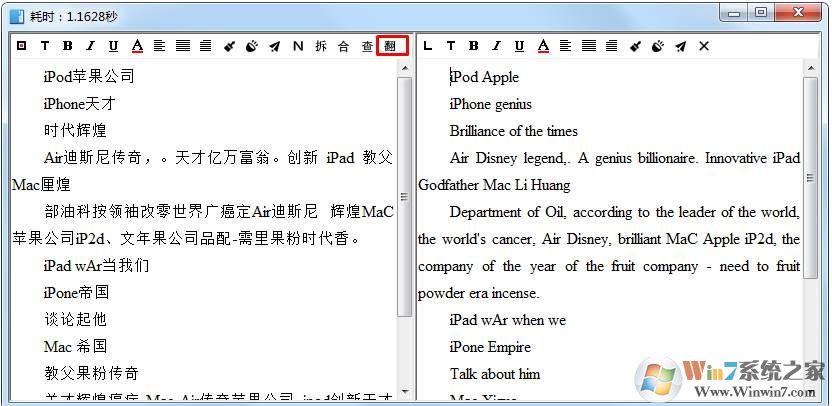Viewport: 832px width, 406px height.
Task: Click the flashlight icon in source pane toolbar
Action: (252, 46)
